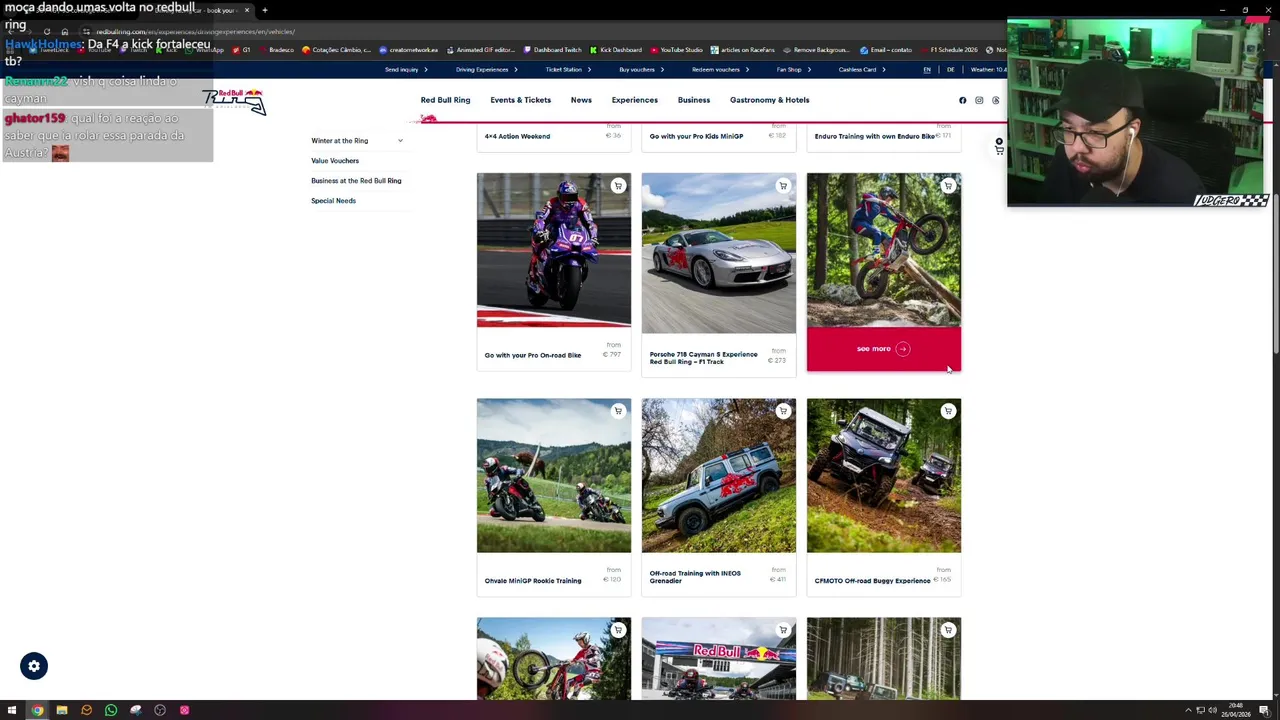Open Bradesco bookmark
This screenshot has height=720, width=1280.
[x=276, y=50]
